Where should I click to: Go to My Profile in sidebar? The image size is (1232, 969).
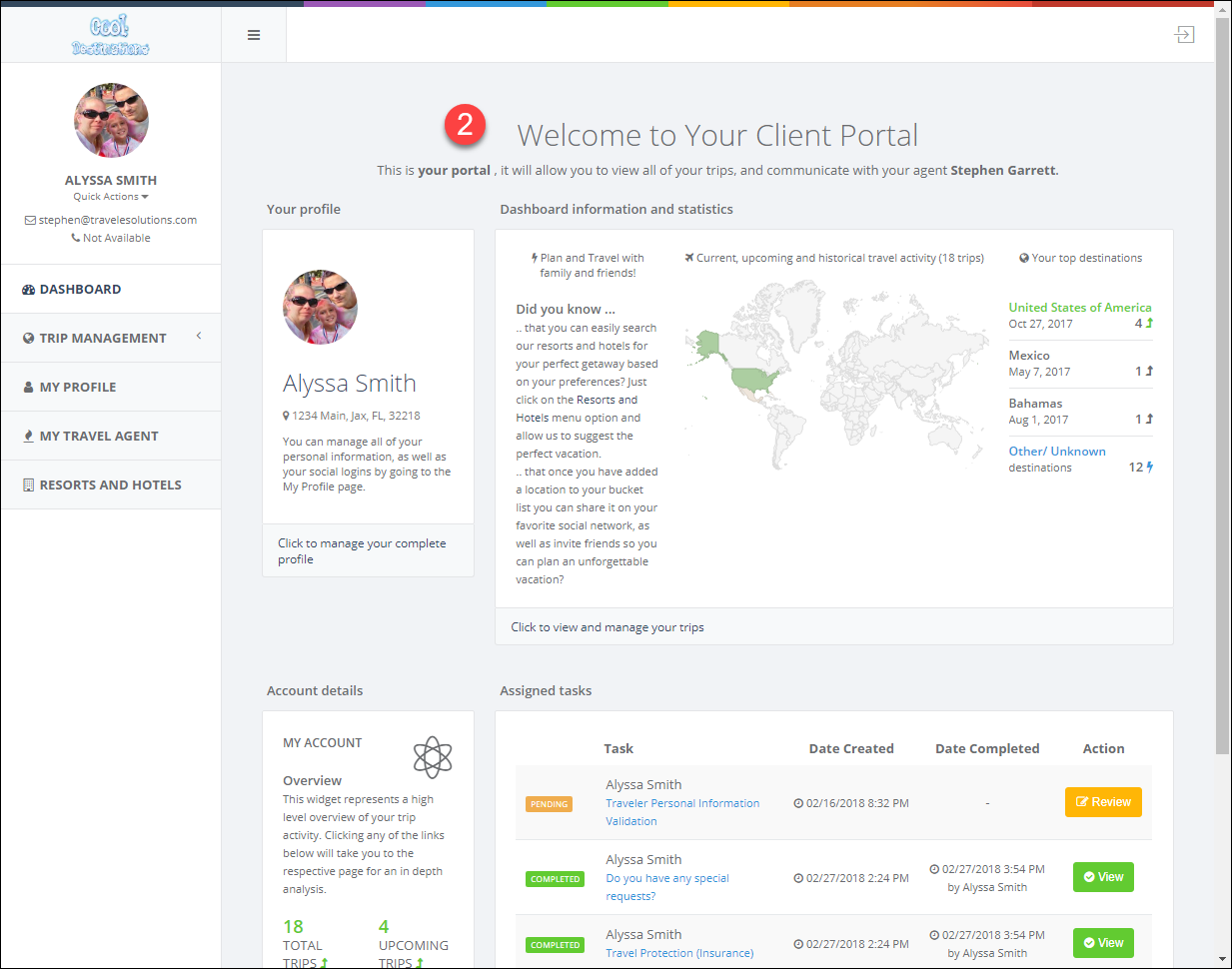click(x=77, y=387)
